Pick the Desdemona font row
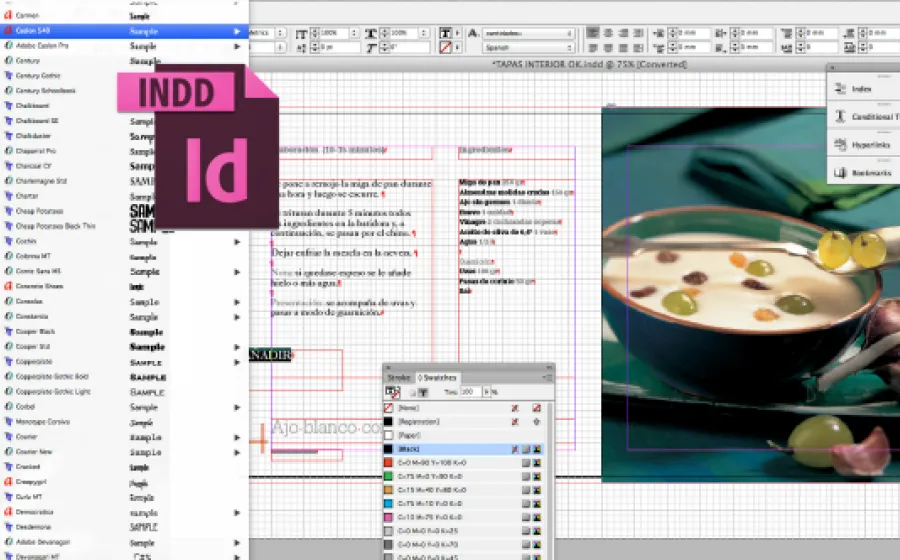Screen dimensions: 900x560 [x=125, y=527]
